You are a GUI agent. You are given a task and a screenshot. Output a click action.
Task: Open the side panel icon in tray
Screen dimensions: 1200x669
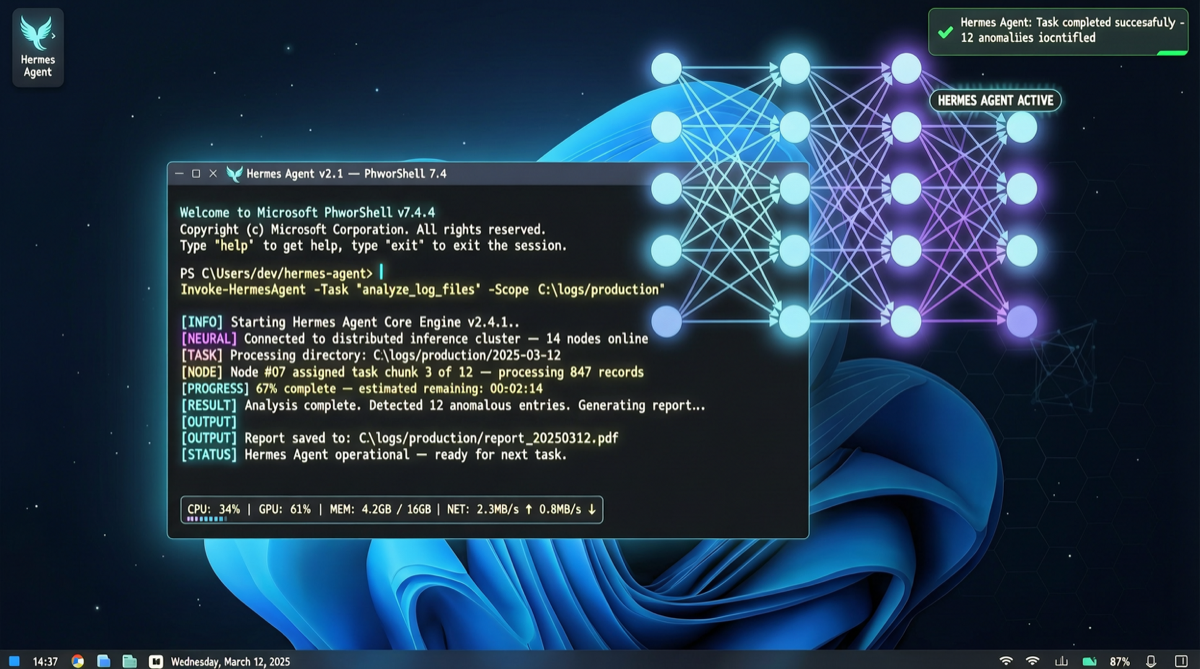[x=1181, y=661]
